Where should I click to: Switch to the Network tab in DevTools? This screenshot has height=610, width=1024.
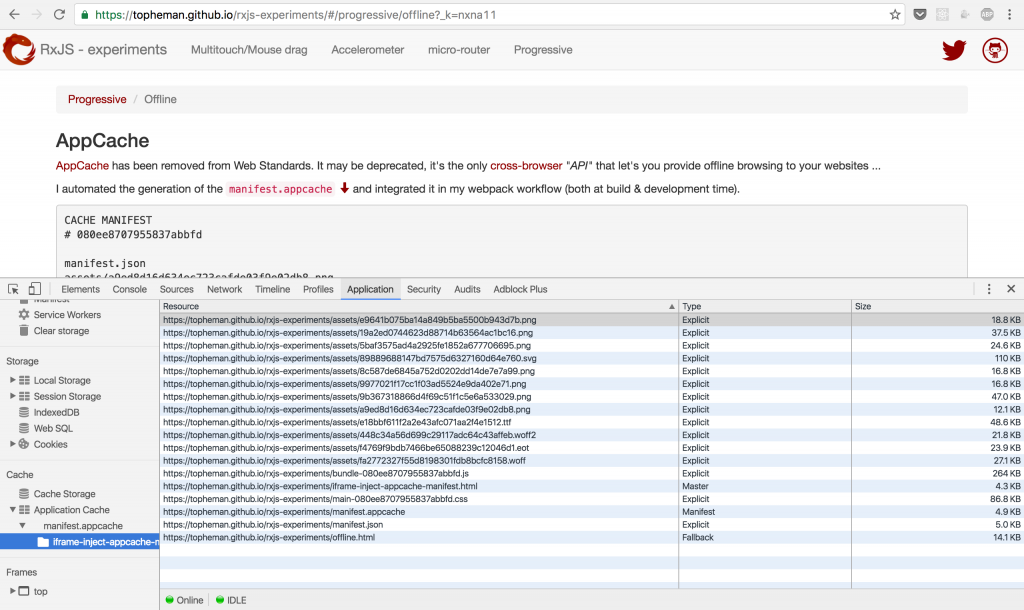pyautogui.click(x=224, y=289)
